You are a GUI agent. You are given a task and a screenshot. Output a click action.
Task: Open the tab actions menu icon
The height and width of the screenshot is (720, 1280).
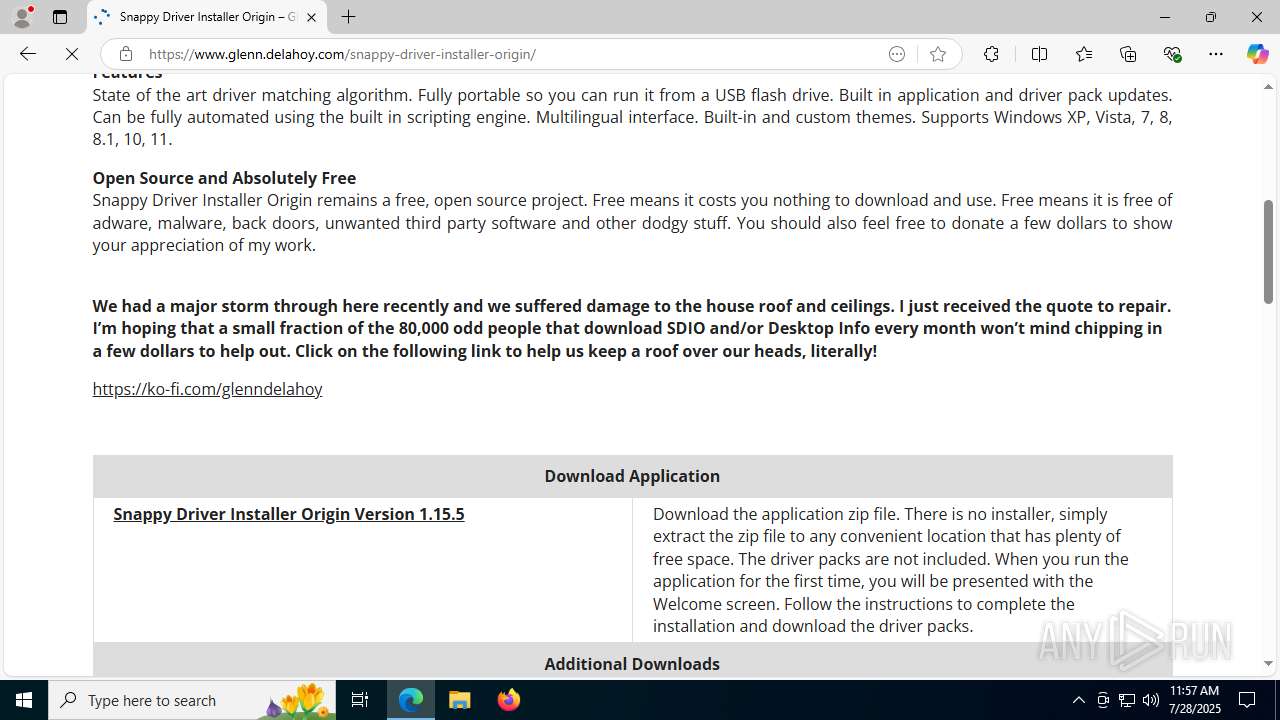pos(60,17)
